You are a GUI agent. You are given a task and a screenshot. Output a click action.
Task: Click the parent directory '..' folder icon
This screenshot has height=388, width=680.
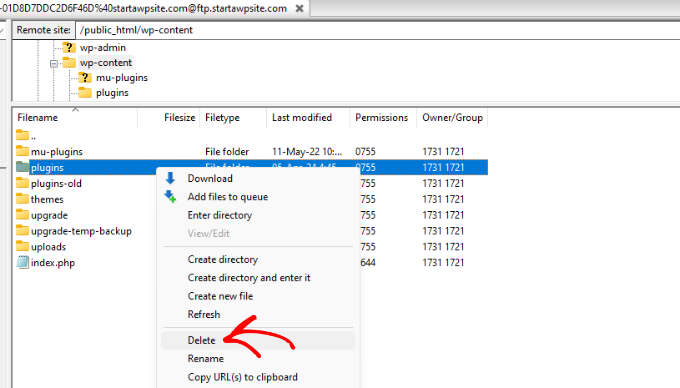point(22,135)
